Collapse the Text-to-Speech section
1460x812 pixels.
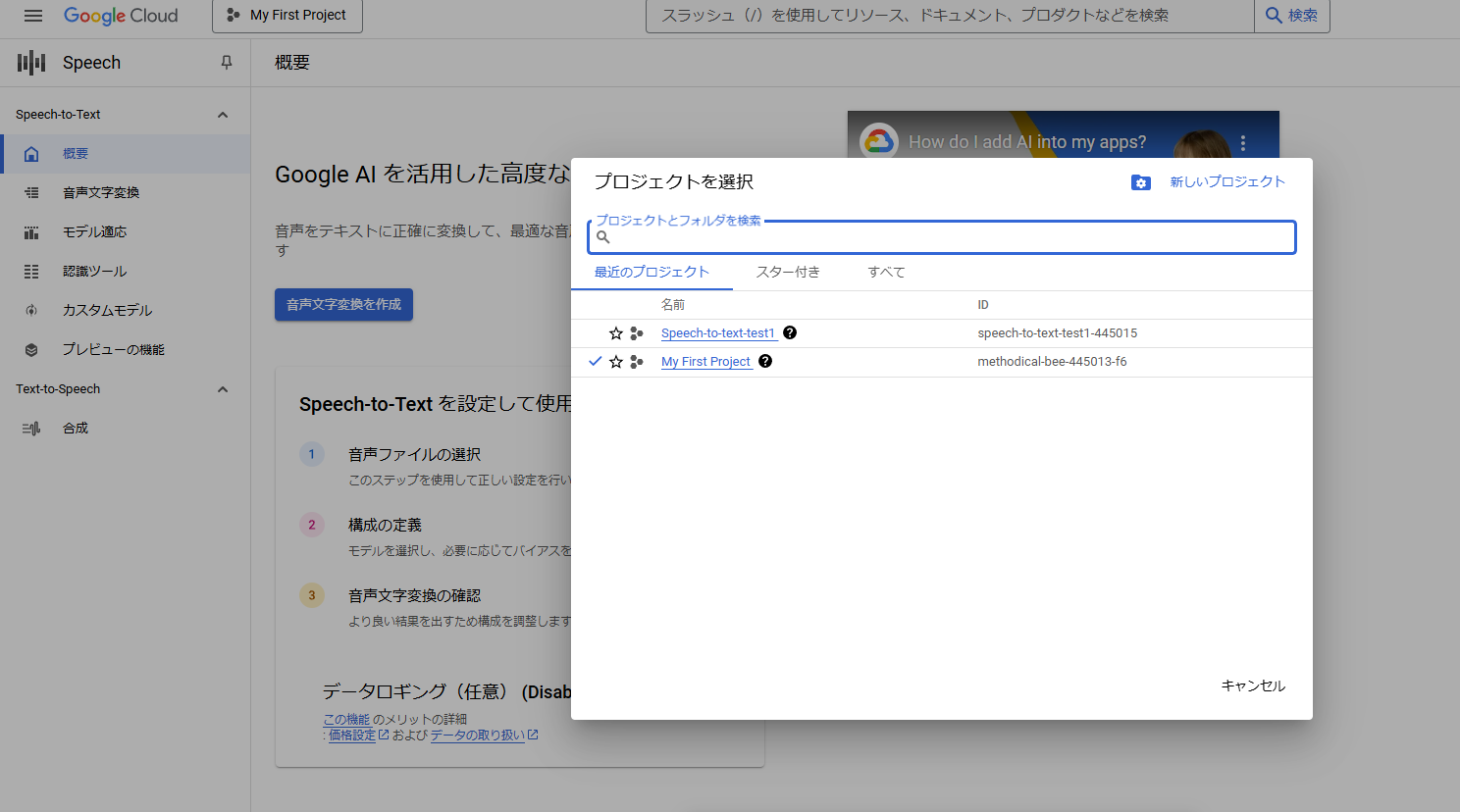tap(223, 389)
